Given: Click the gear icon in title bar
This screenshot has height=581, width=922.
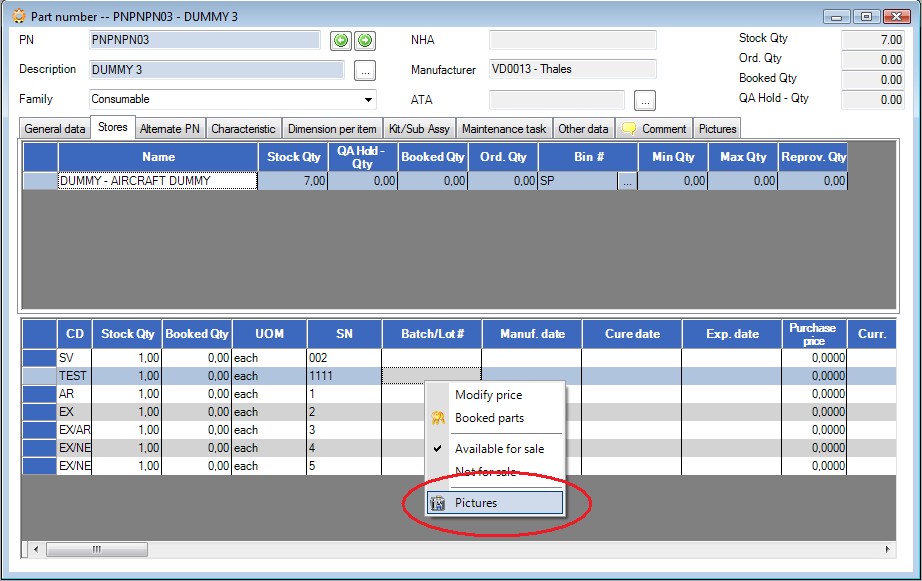Looking at the screenshot, I should tap(19, 16).
